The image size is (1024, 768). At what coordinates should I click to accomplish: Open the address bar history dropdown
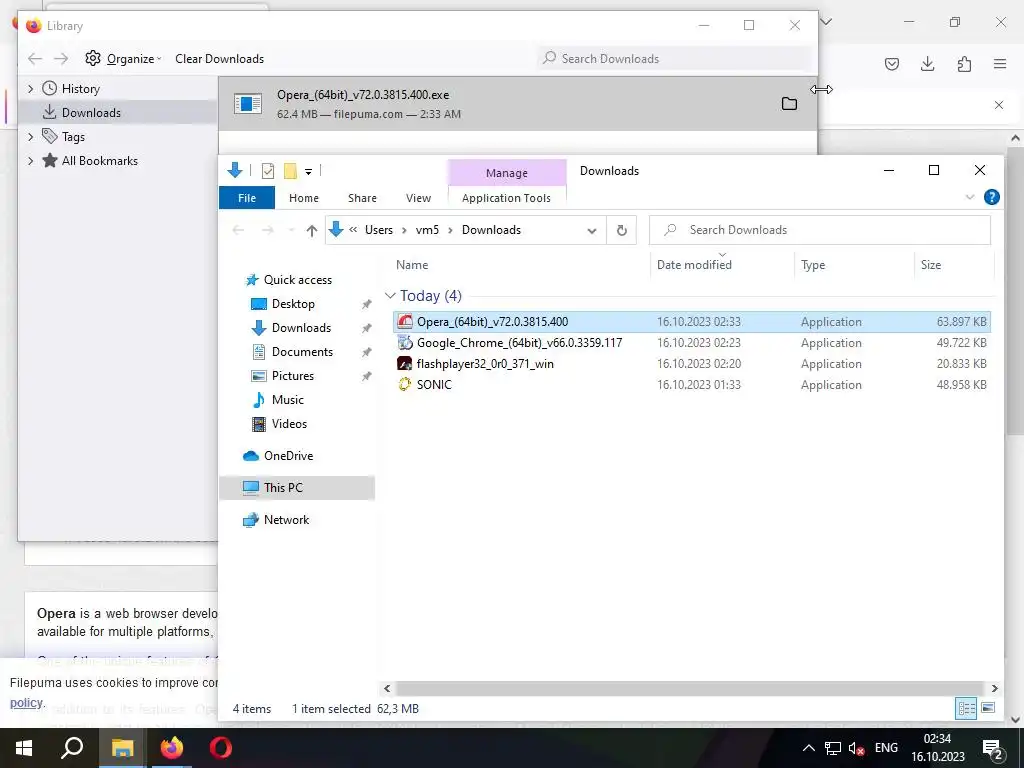[x=592, y=231]
